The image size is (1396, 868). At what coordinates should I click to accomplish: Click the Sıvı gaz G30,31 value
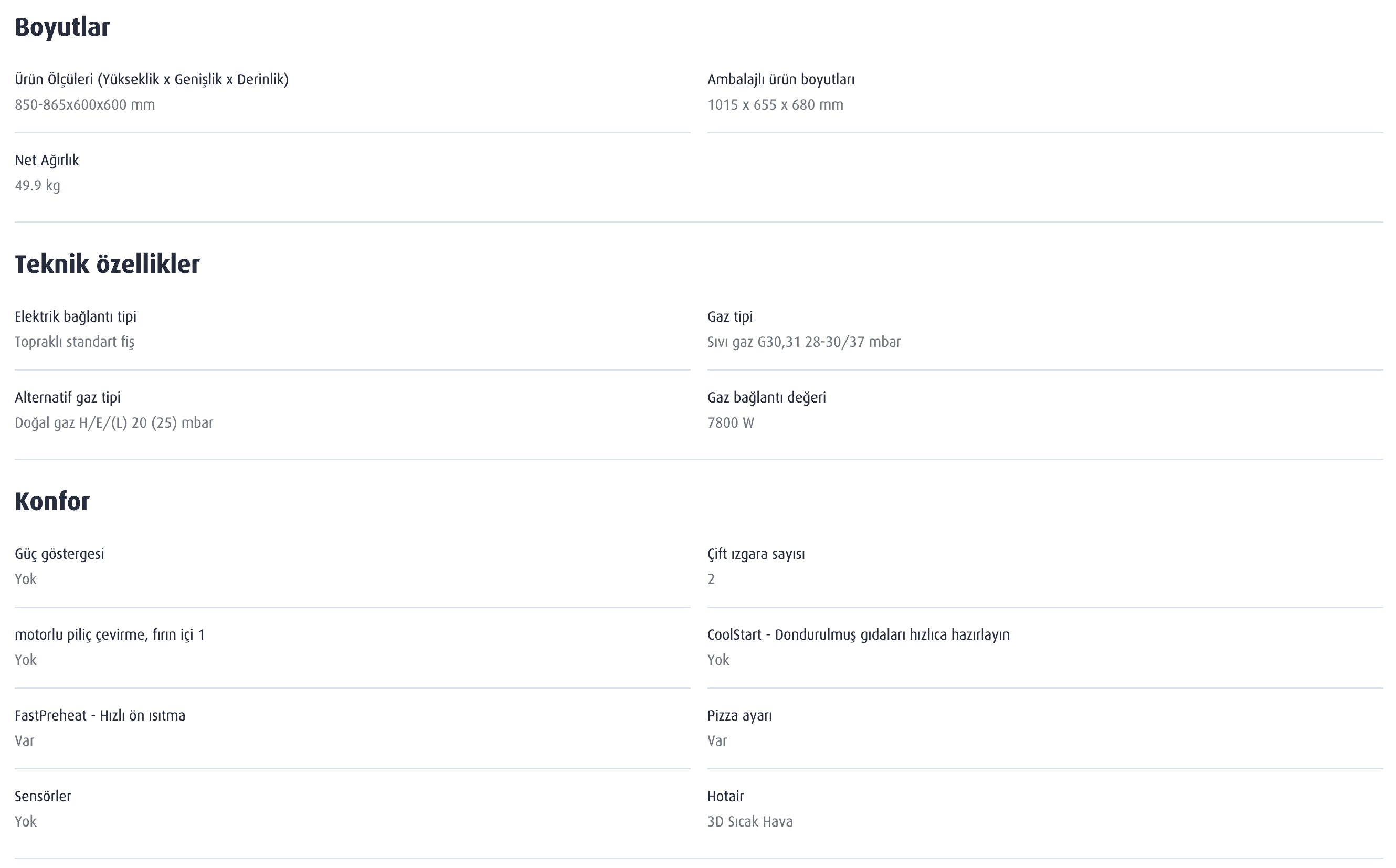point(803,342)
